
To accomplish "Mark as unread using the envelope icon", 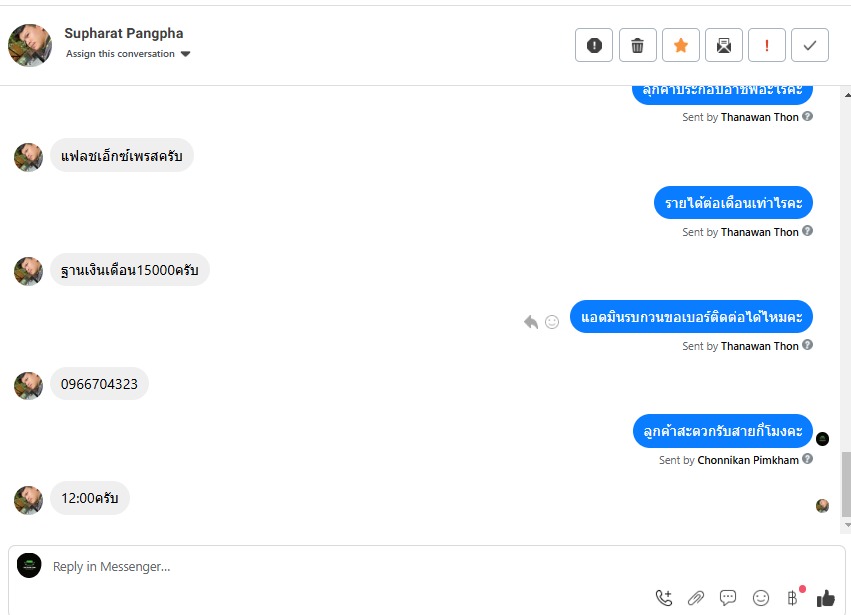I will click(x=723, y=45).
